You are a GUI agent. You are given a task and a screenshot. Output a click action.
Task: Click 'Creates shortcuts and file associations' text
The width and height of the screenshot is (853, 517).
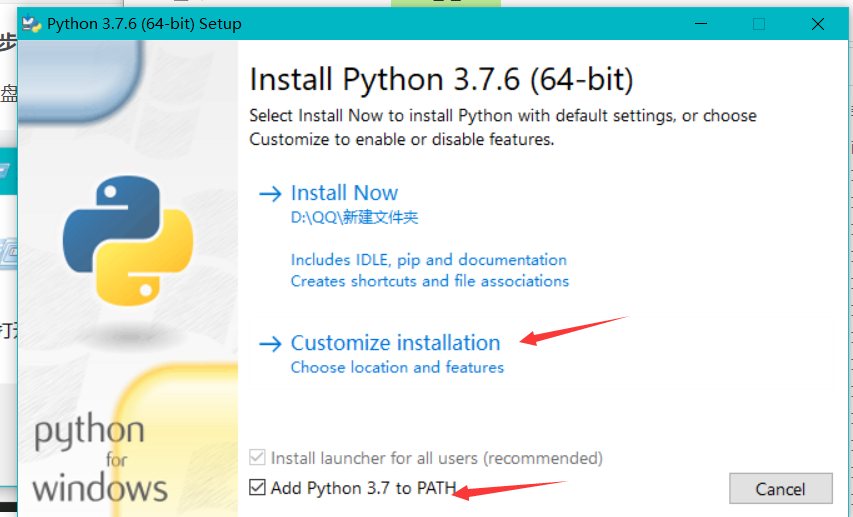[430, 281]
